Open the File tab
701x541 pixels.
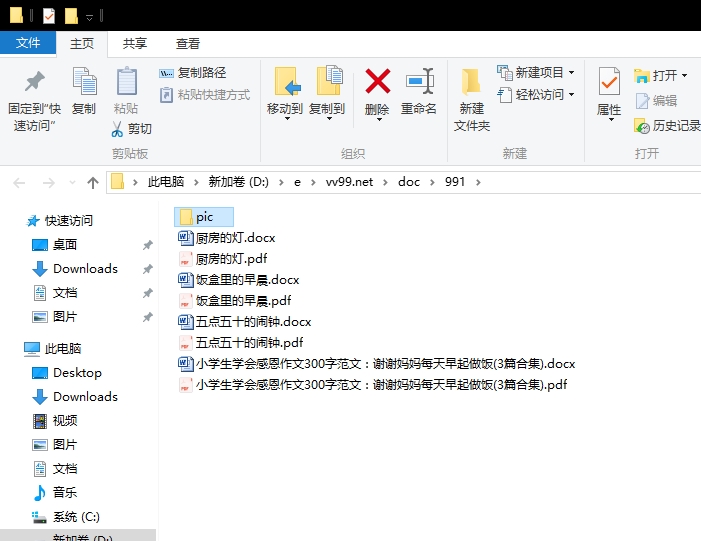click(28, 43)
